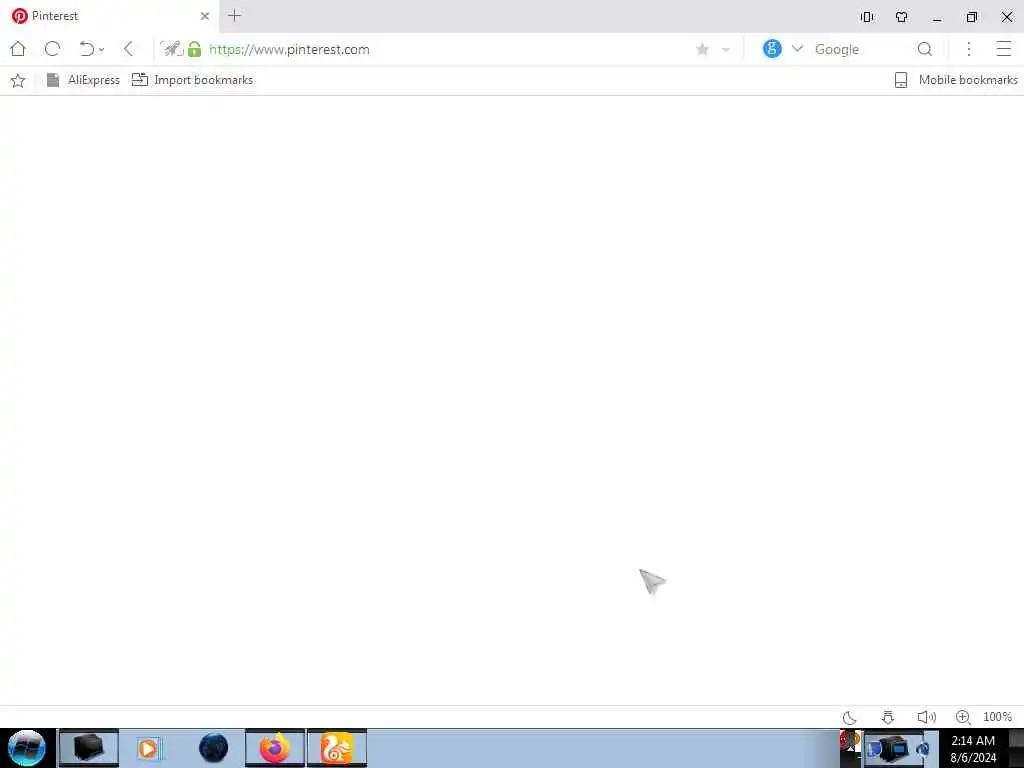
Task: Click the blue Google search engine icon
Action: point(772,49)
